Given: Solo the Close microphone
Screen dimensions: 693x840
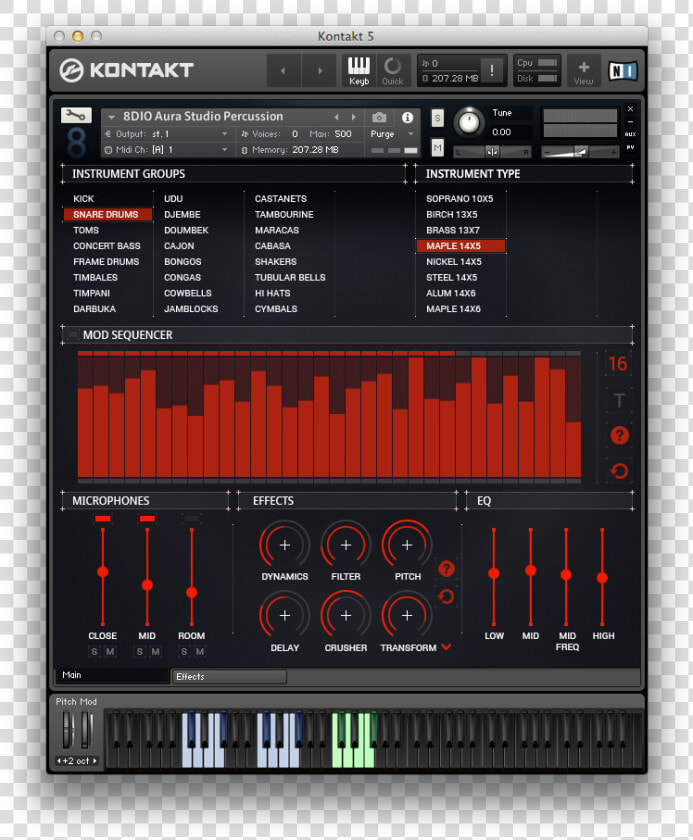Looking at the screenshot, I should [95, 651].
